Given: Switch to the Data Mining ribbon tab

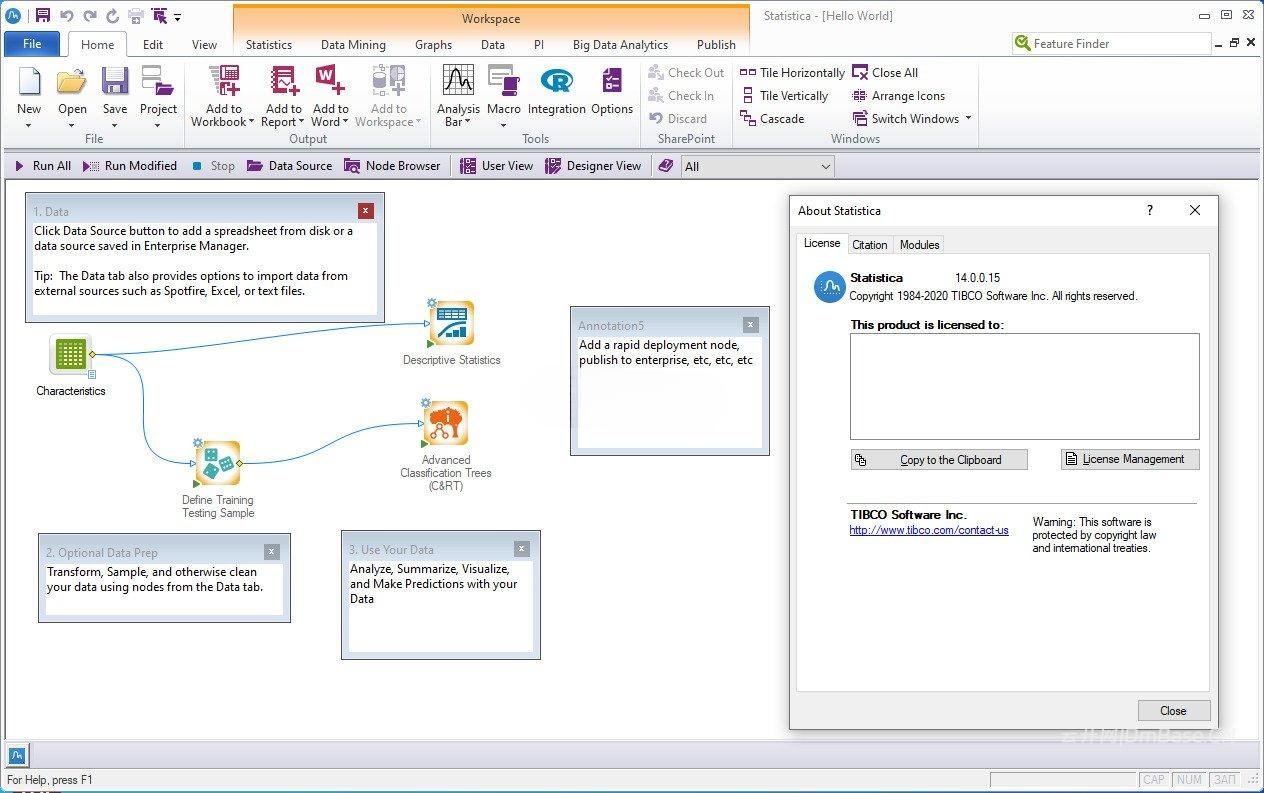Looking at the screenshot, I should 353,45.
